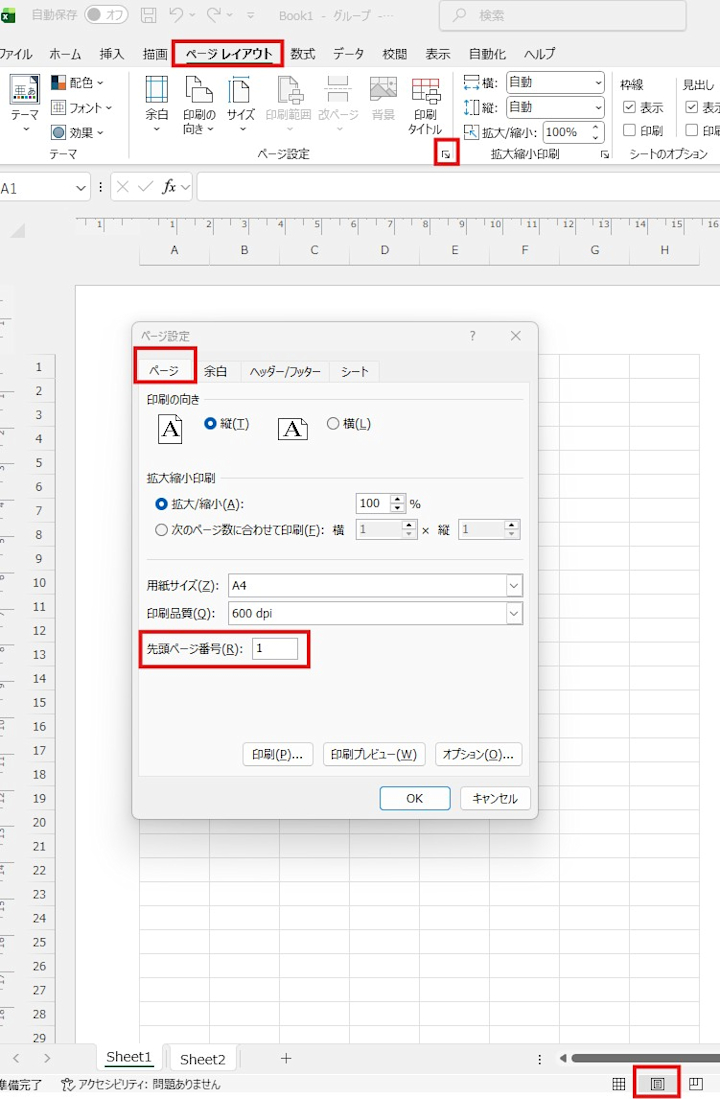Open the paper size 用紙サイズ A4 dropdown
720x1099 pixels.
click(x=514, y=585)
